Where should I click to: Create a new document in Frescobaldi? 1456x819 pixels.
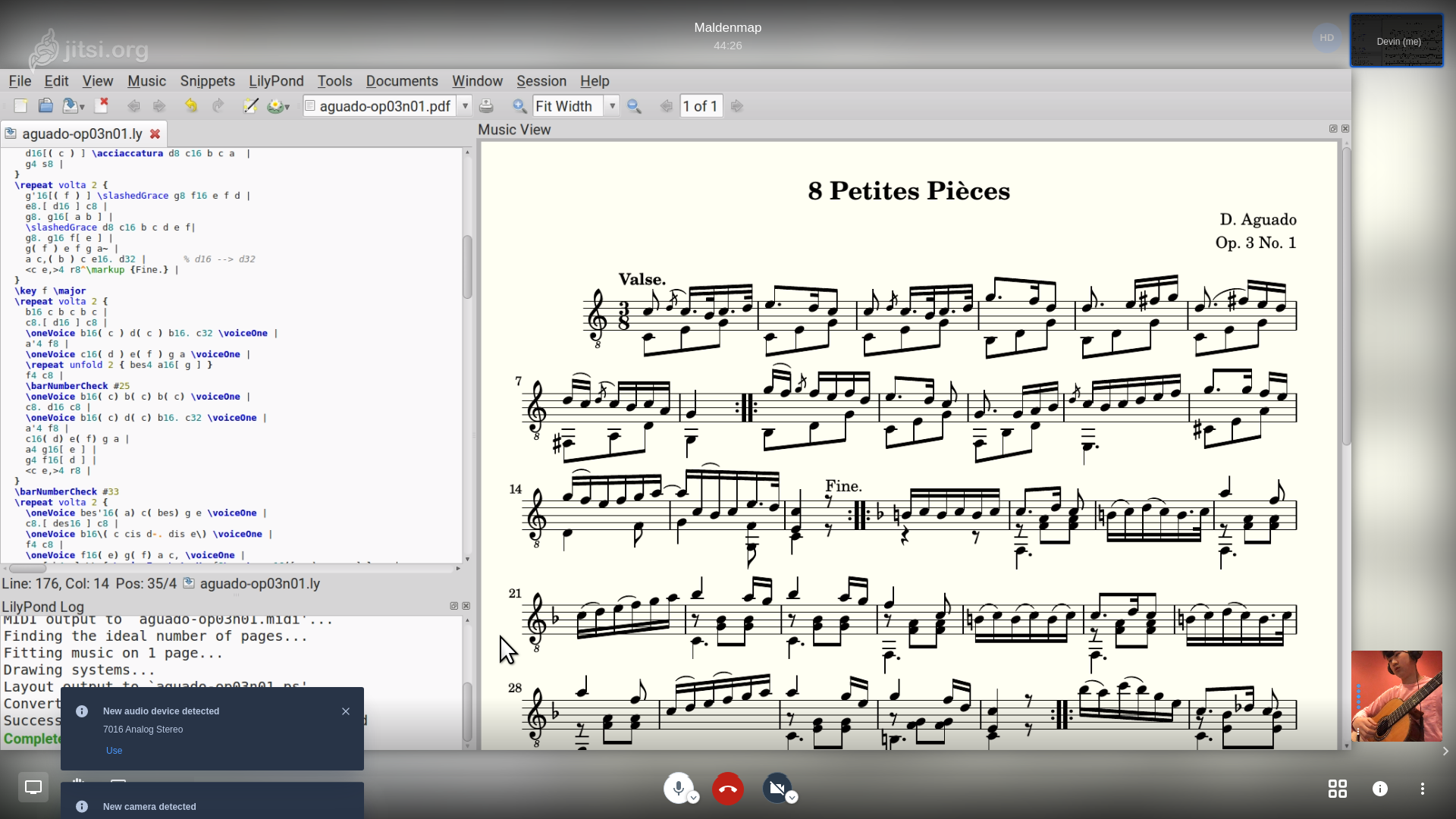20,106
